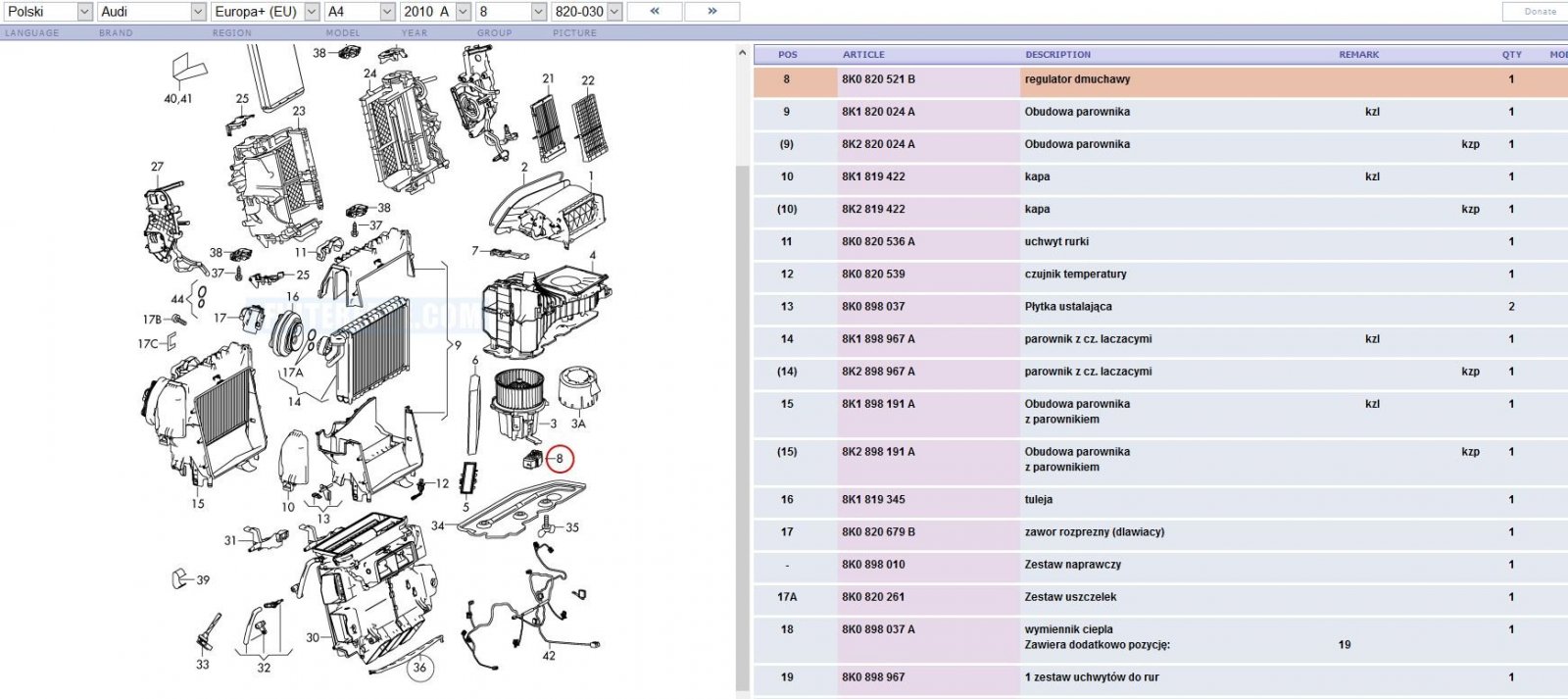The height and width of the screenshot is (699, 1568).
Task: Click the DESCRIPTION column header
Action: (1057, 55)
